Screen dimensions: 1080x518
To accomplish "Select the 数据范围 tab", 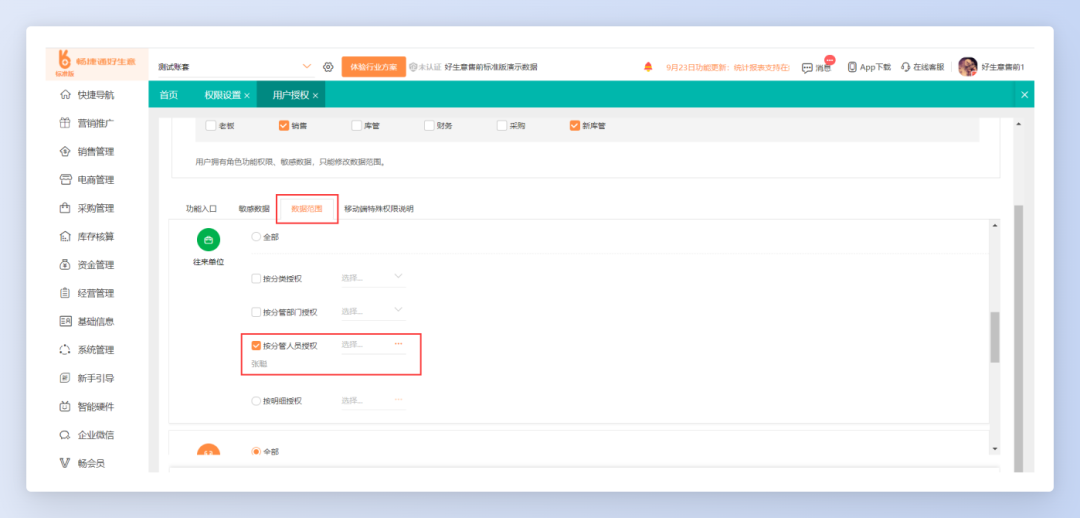I will 307,208.
